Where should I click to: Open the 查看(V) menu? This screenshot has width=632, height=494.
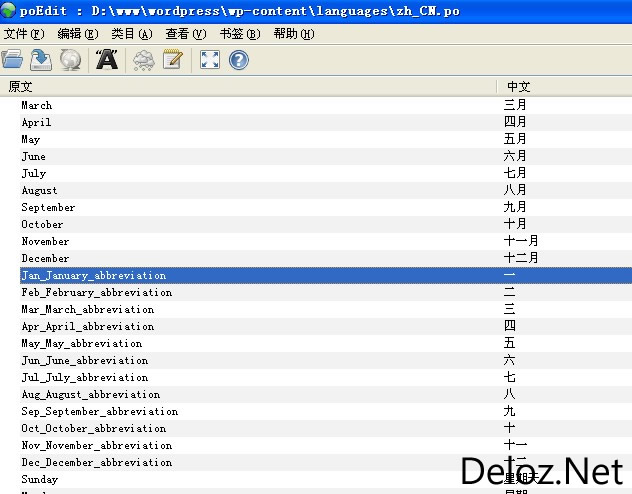coord(186,34)
